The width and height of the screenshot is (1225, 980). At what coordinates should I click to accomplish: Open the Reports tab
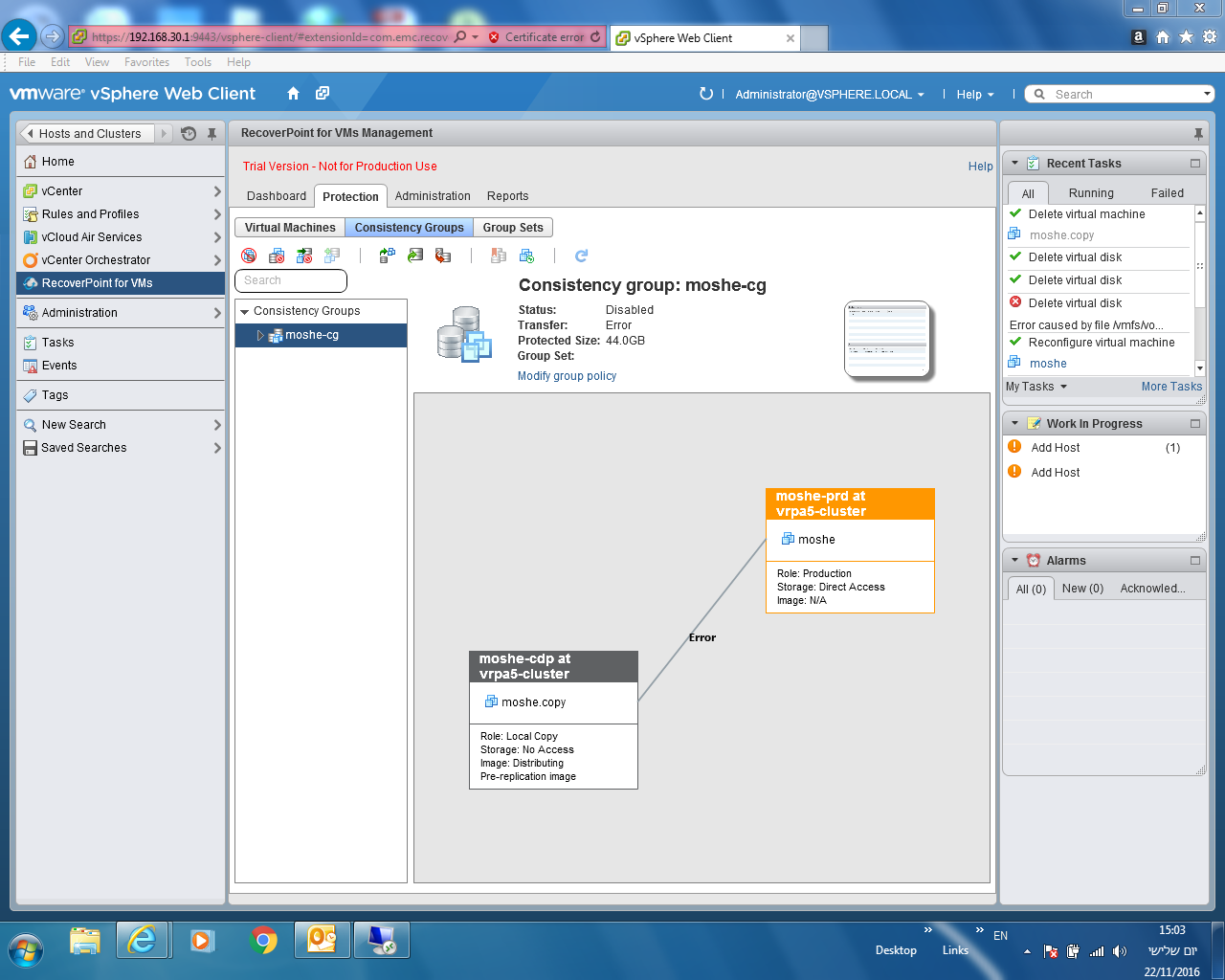[x=507, y=196]
